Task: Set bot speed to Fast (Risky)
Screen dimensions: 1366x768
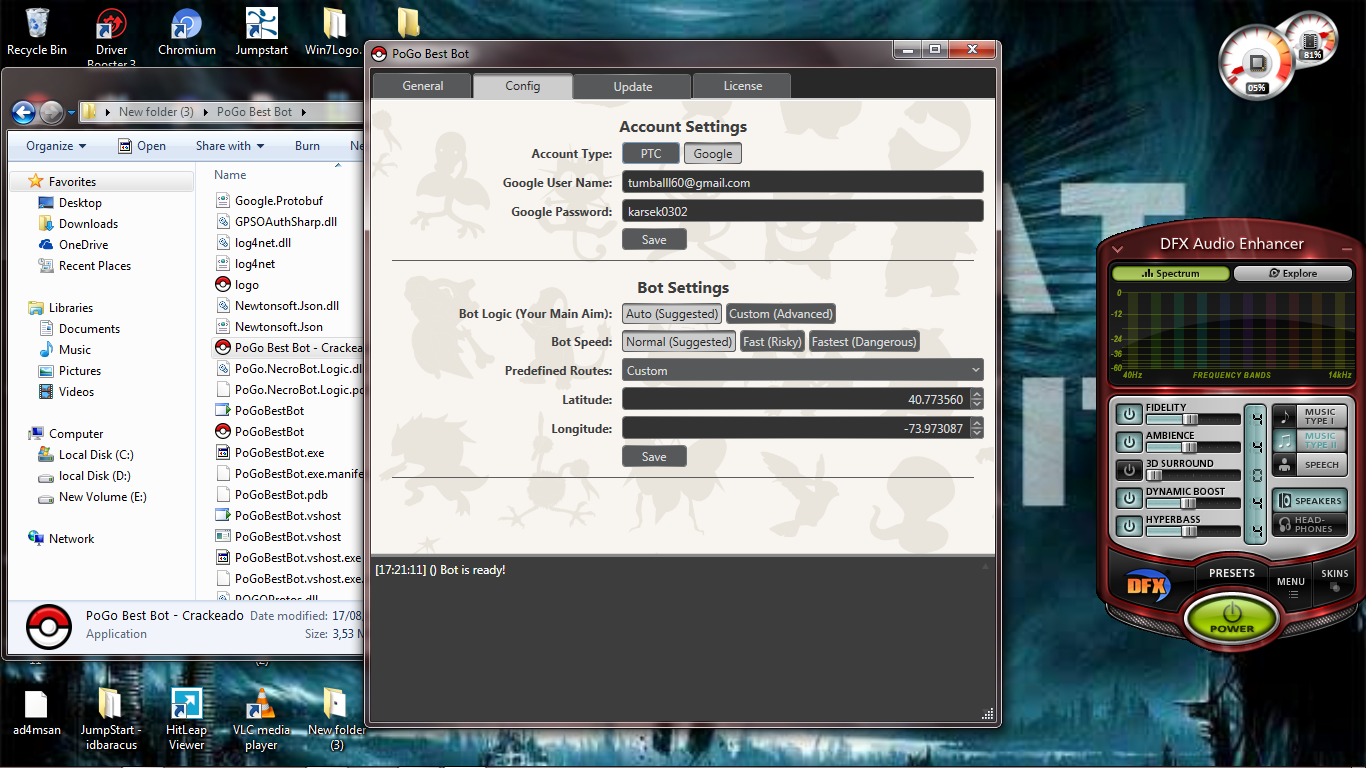Action: click(x=772, y=342)
